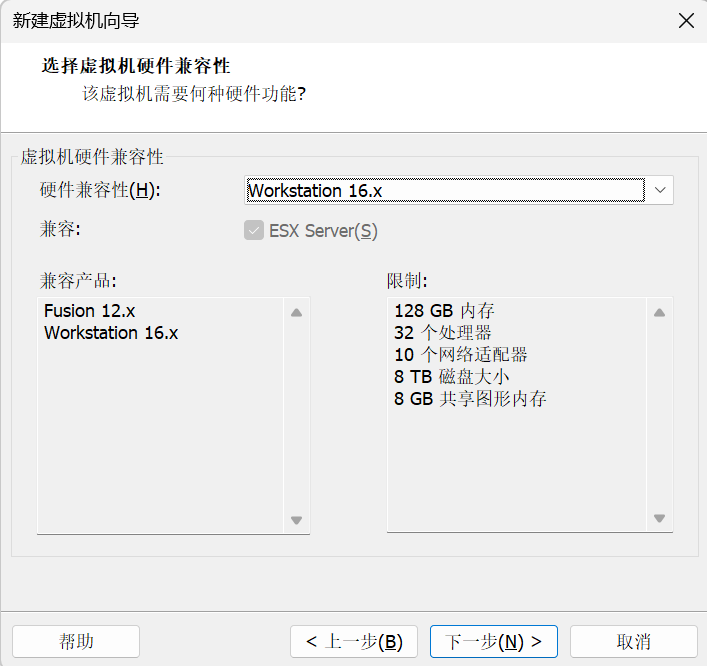Click the up arrow of 兼容产品 scrollbar
The image size is (707, 666).
[296, 312]
